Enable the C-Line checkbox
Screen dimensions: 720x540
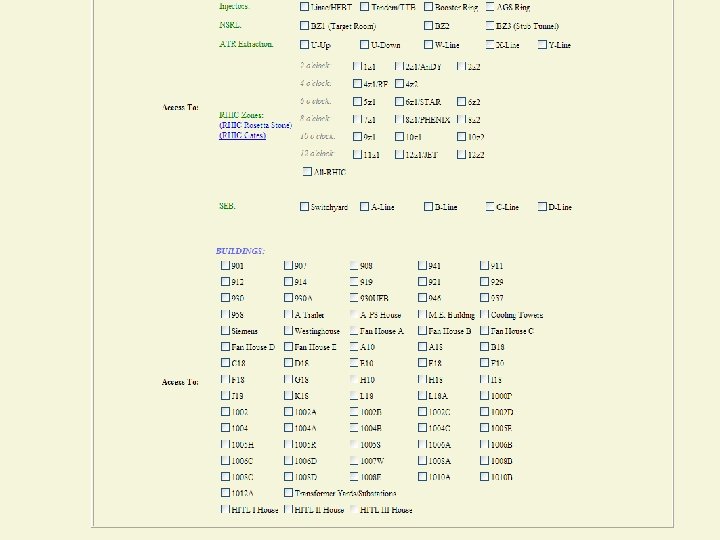click(490, 206)
